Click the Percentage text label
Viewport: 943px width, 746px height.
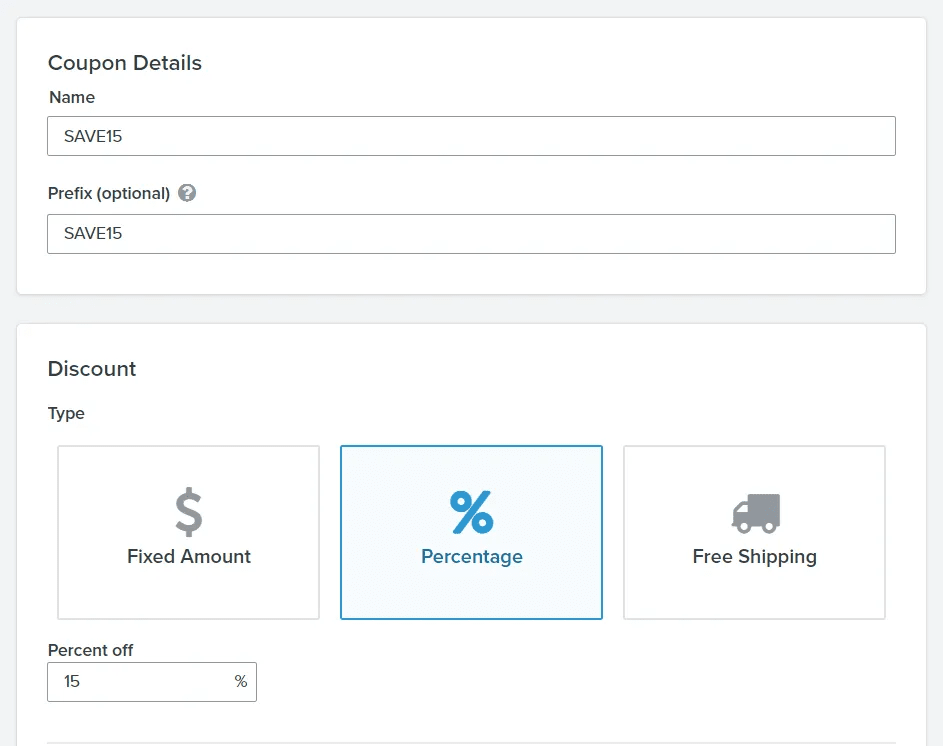472,557
